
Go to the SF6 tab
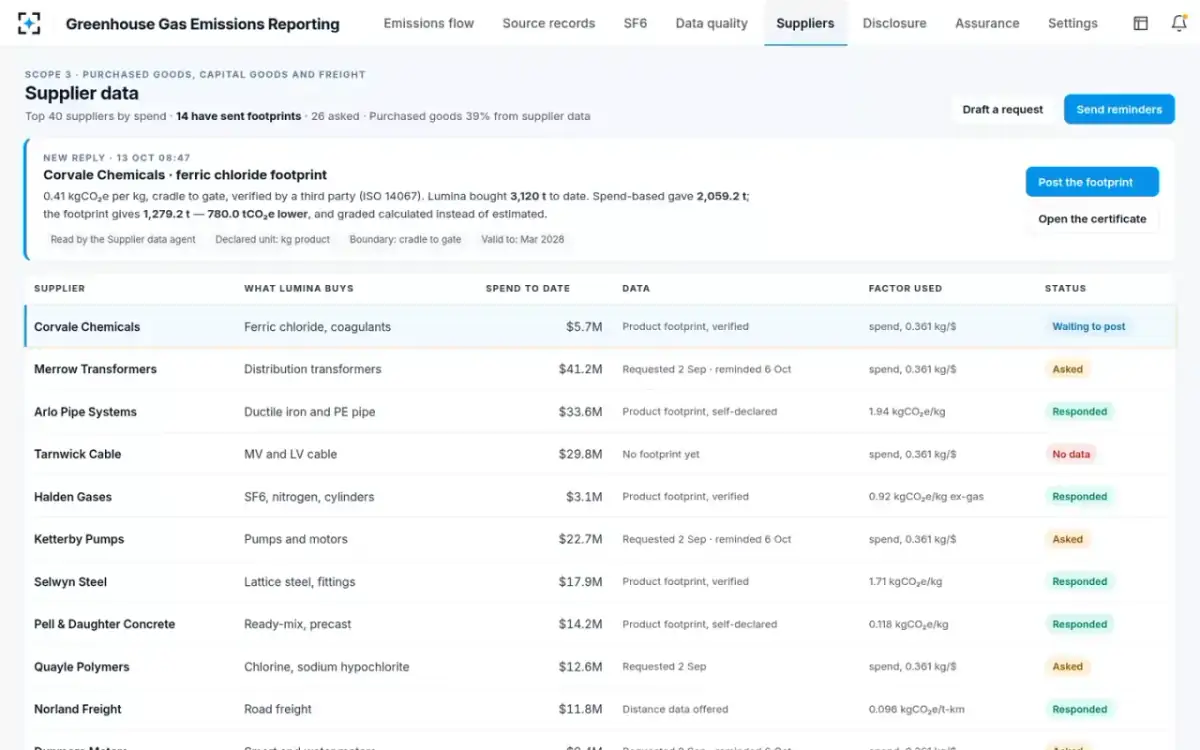[635, 23]
